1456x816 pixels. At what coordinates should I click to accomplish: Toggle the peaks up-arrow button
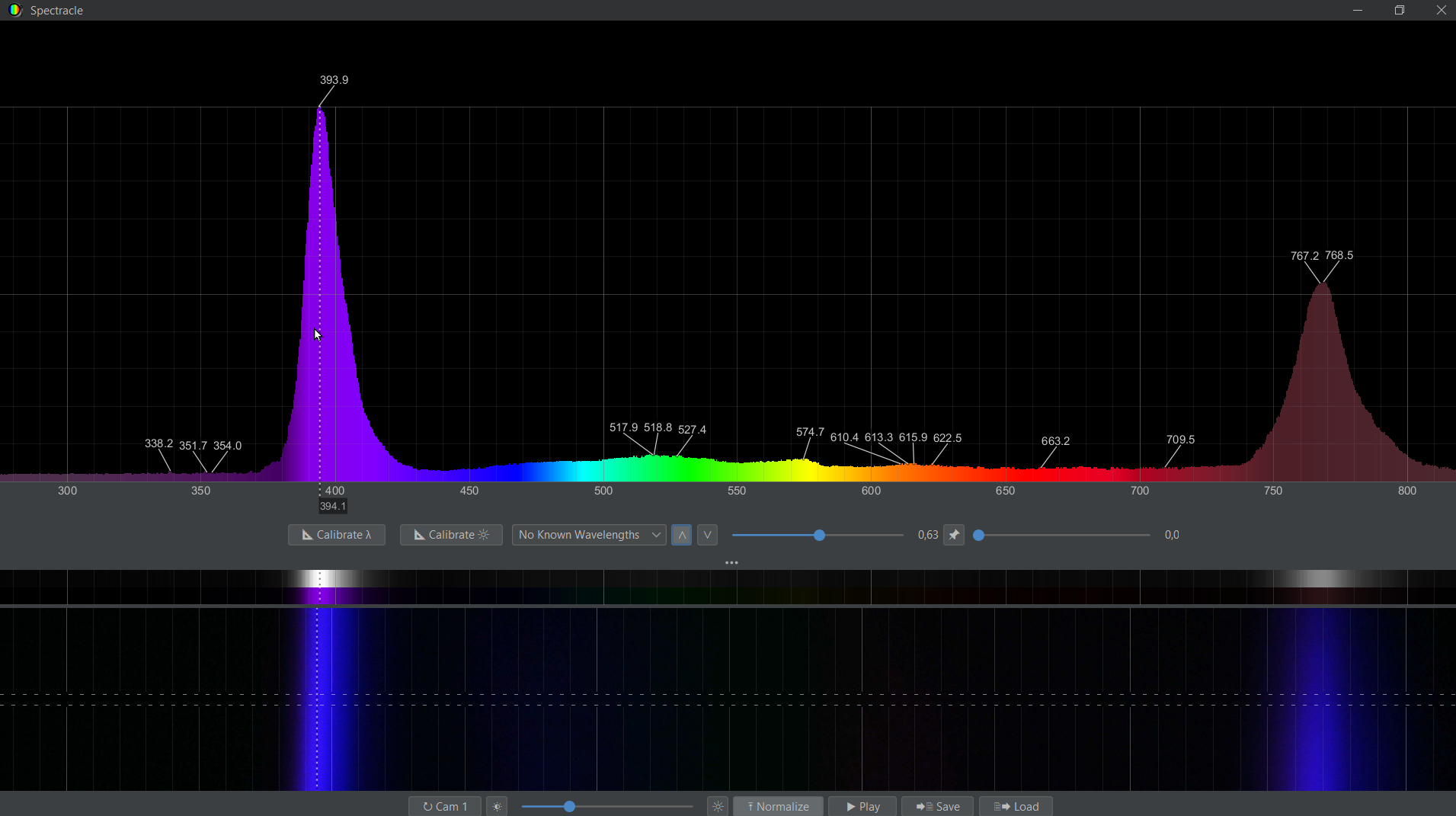(x=682, y=535)
